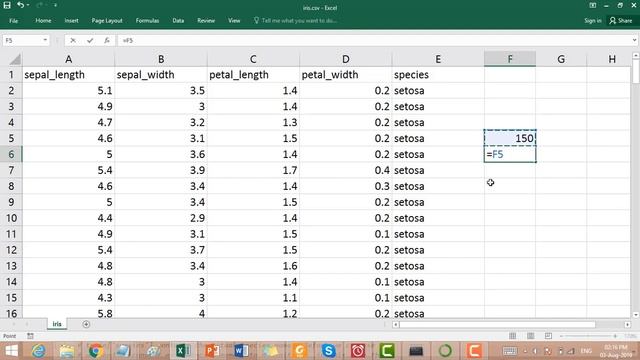The width and height of the screenshot is (640, 360).
Task: Click cell B7 with value 3.9
Action: [x=161, y=170]
